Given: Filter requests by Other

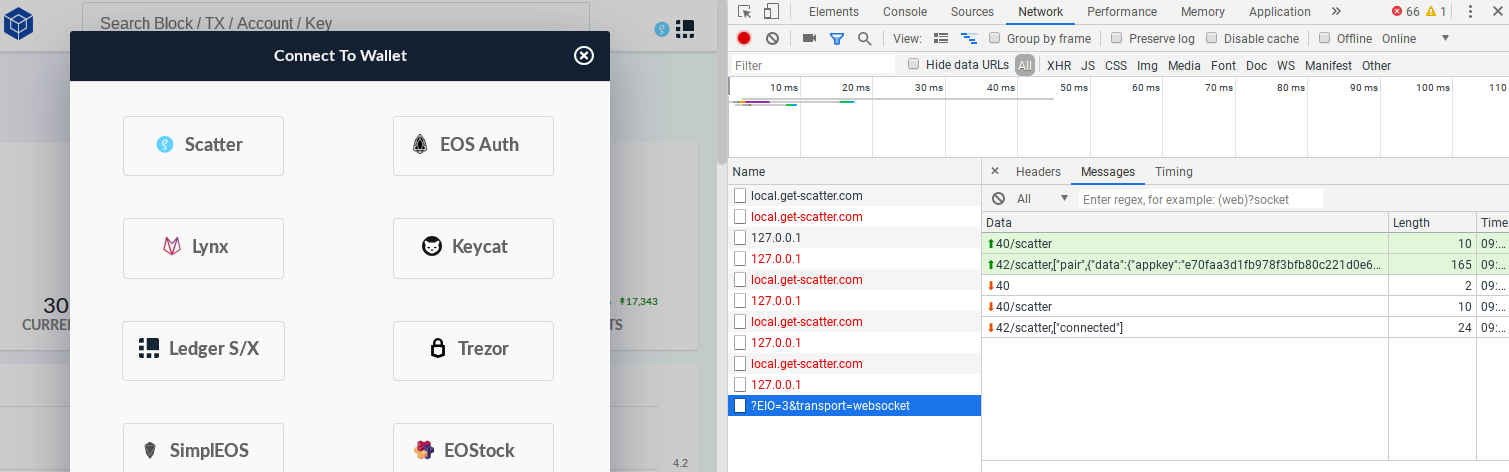Looking at the screenshot, I should (1376, 65).
